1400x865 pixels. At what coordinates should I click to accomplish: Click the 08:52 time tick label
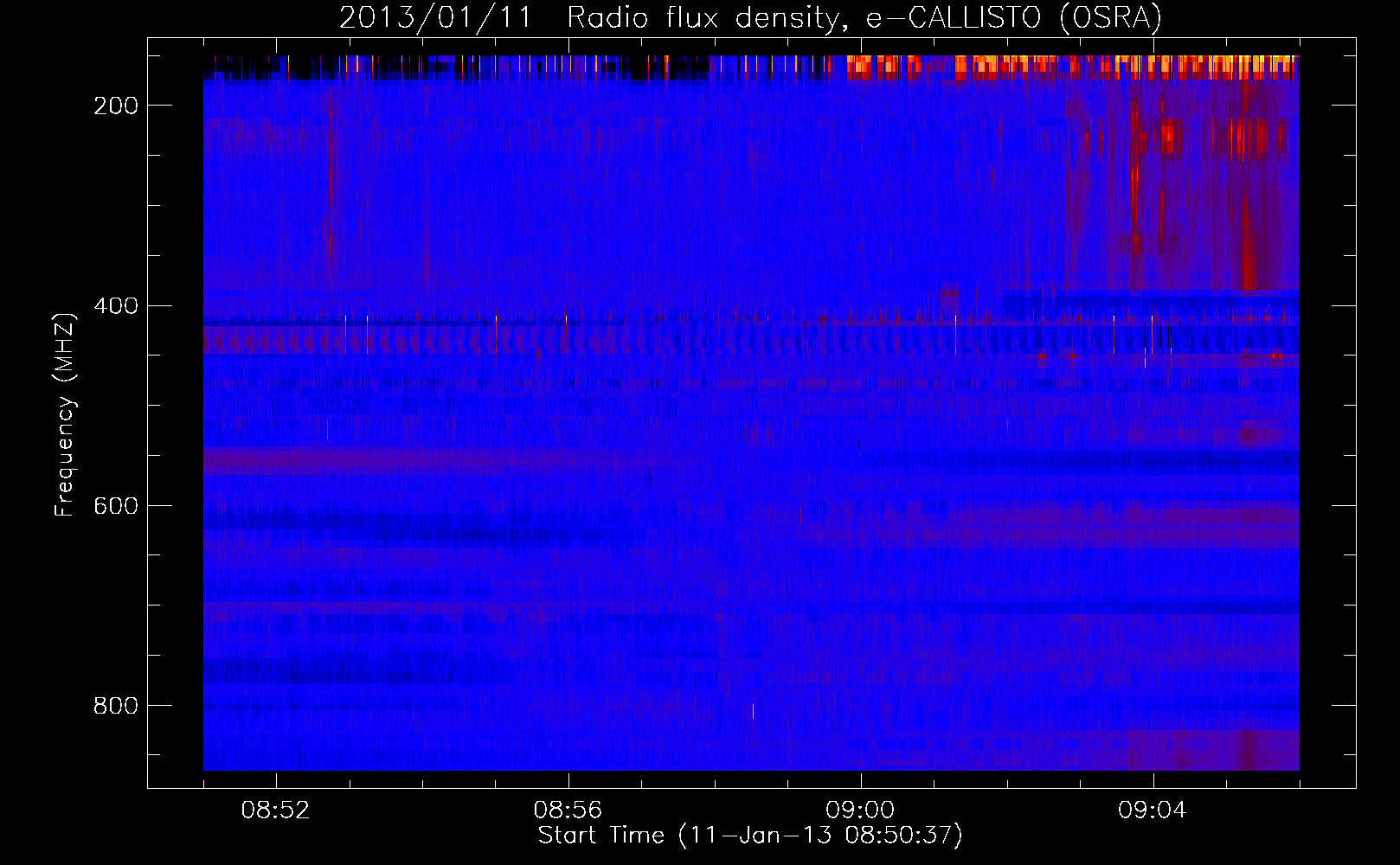coord(276,811)
